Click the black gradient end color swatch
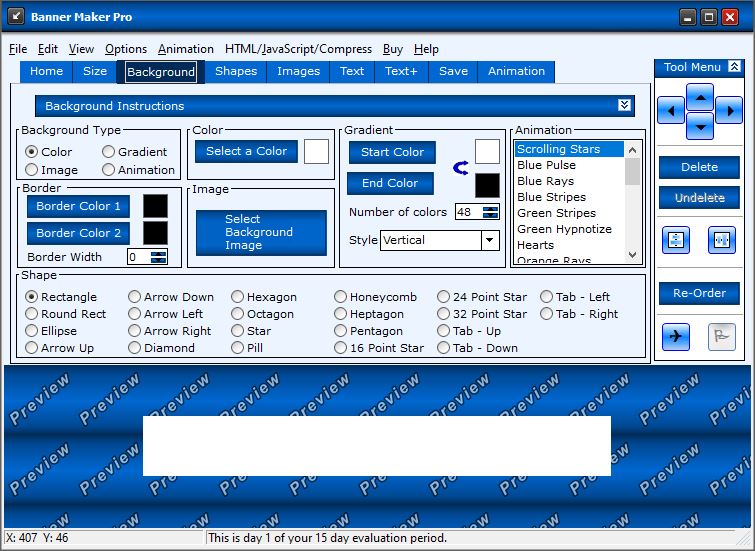This screenshot has height=551, width=755. (x=487, y=185)
